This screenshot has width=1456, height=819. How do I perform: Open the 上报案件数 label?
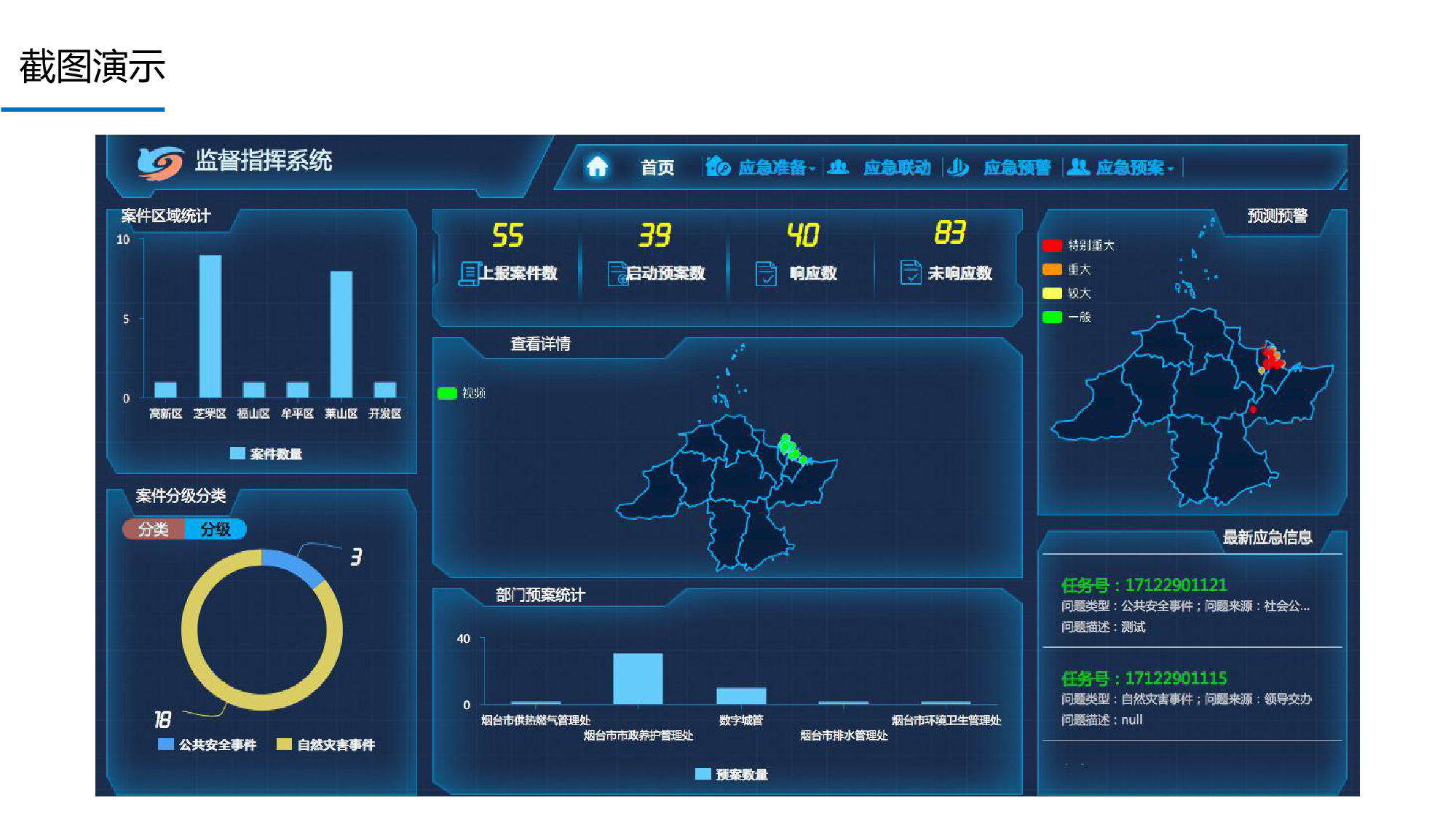point(518,274)
